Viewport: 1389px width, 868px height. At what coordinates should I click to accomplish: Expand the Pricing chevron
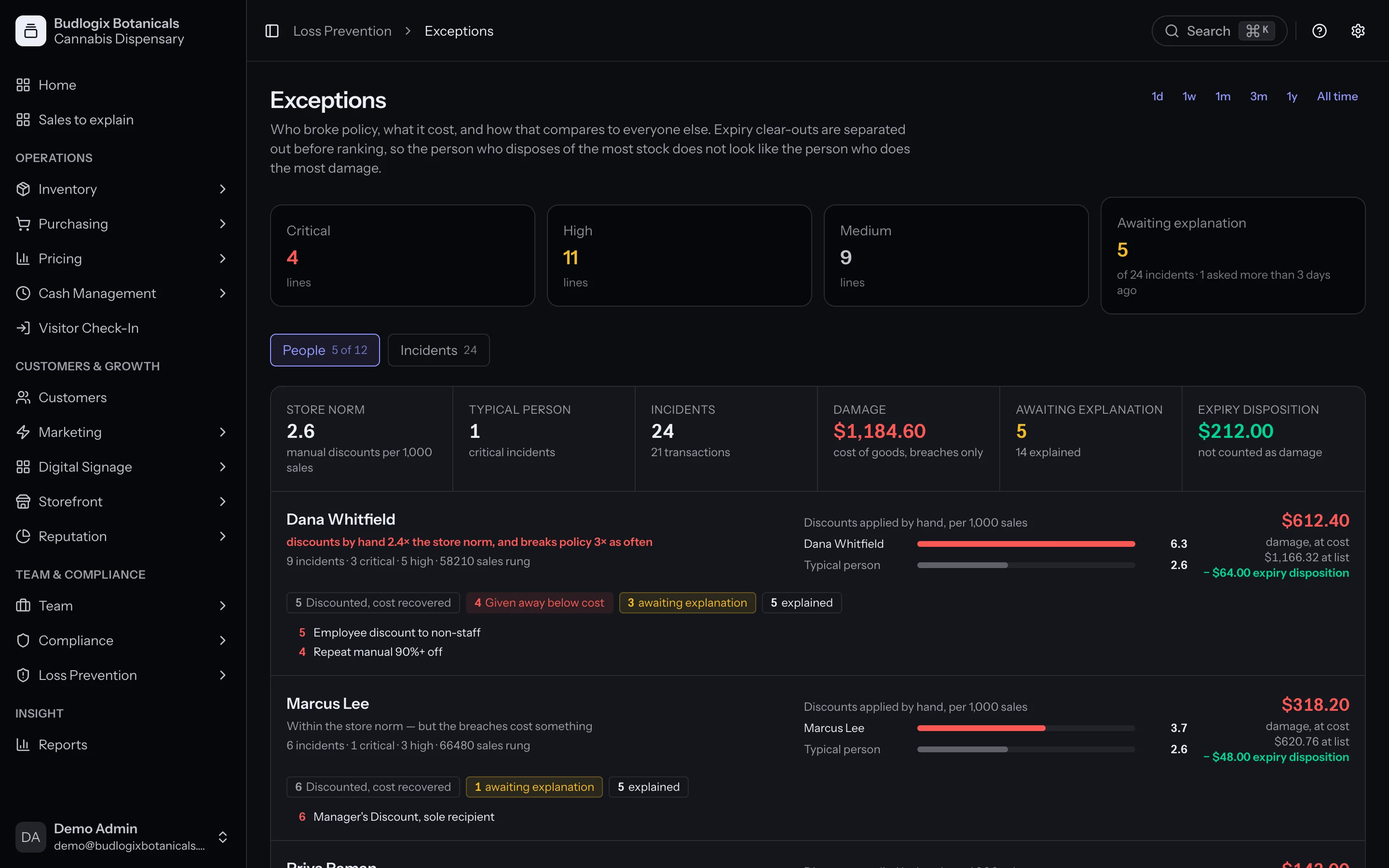pos(223,258)
